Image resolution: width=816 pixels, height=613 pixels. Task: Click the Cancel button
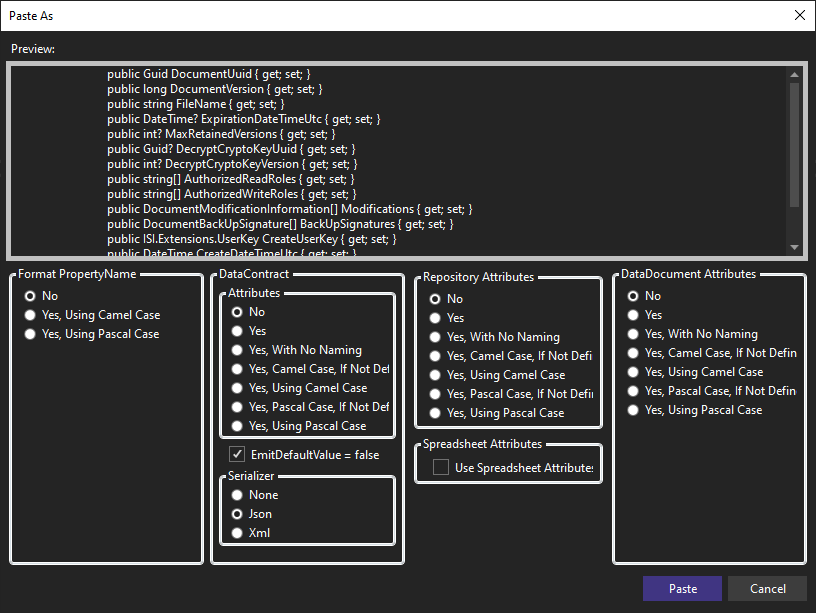767,588
